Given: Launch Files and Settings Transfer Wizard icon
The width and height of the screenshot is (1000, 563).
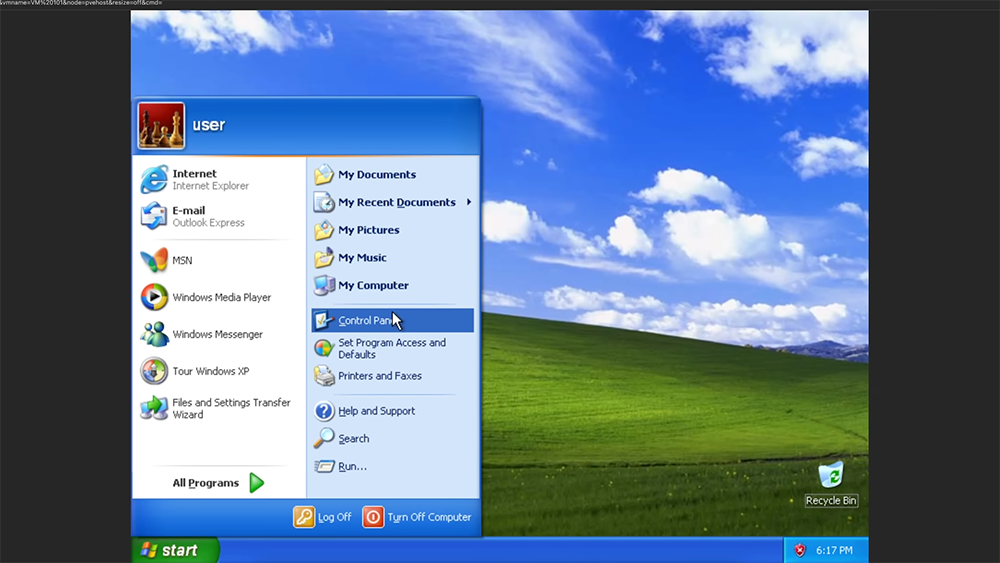Looking at the screenshot, I should pyautogui.click(x=154, y=408).
